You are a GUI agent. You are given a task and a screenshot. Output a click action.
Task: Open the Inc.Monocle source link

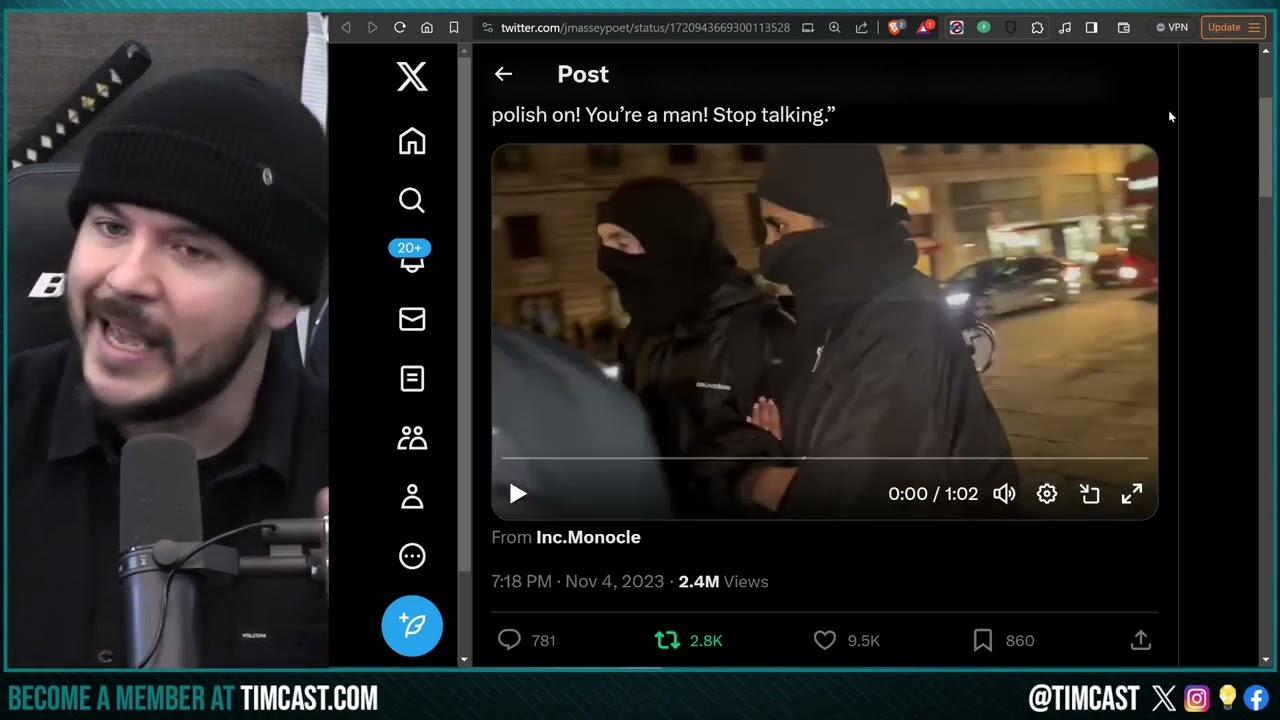[x=588, y=538]
